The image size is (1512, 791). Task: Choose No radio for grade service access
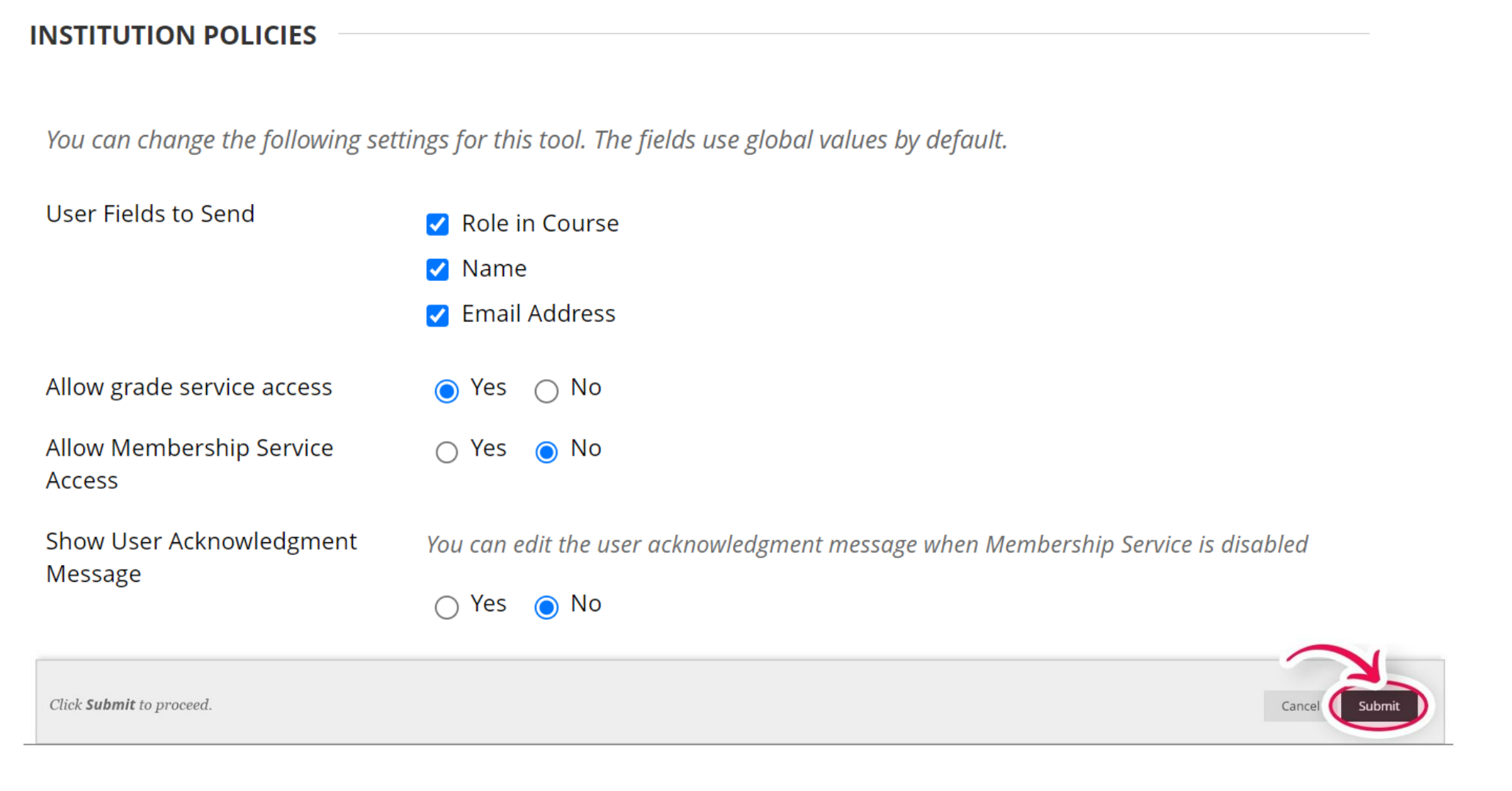546,390
